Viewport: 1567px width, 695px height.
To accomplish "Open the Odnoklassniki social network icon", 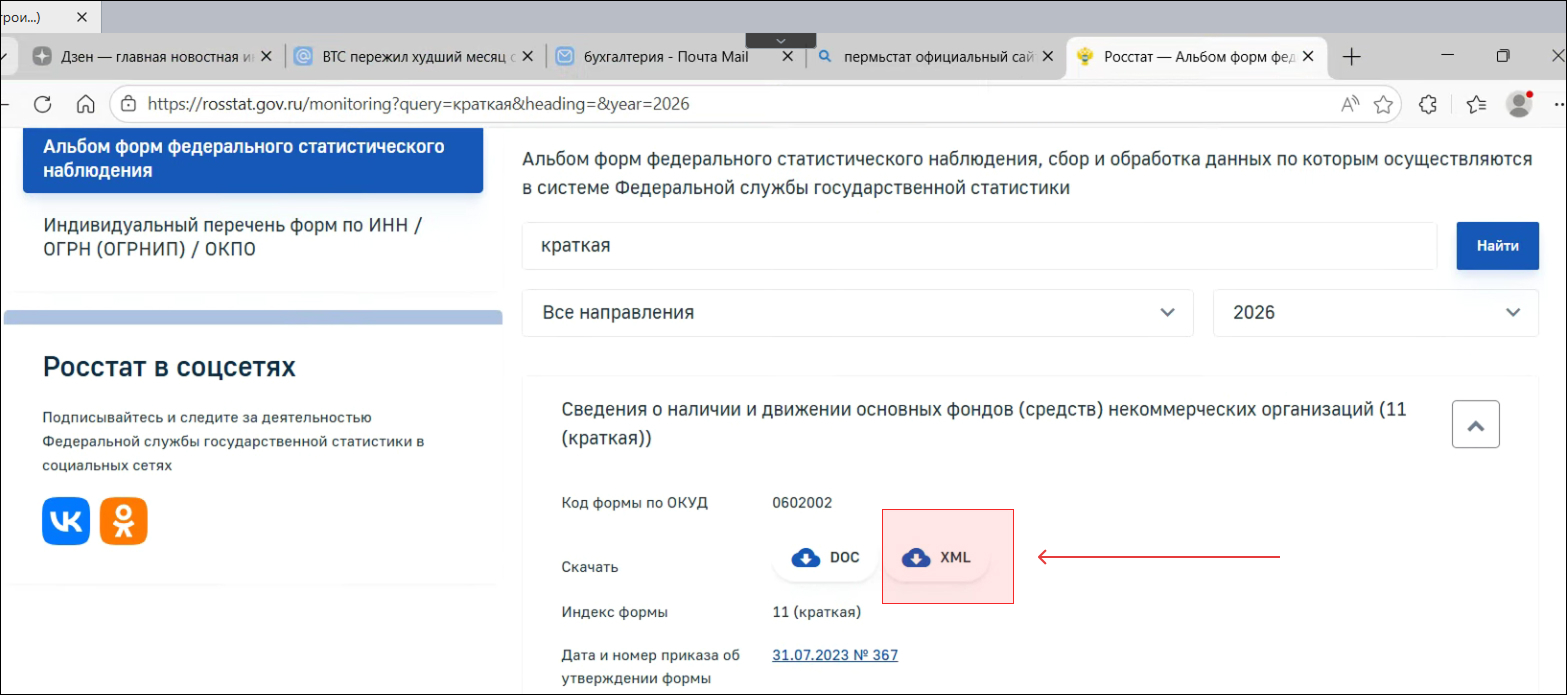I will [124, 521].
